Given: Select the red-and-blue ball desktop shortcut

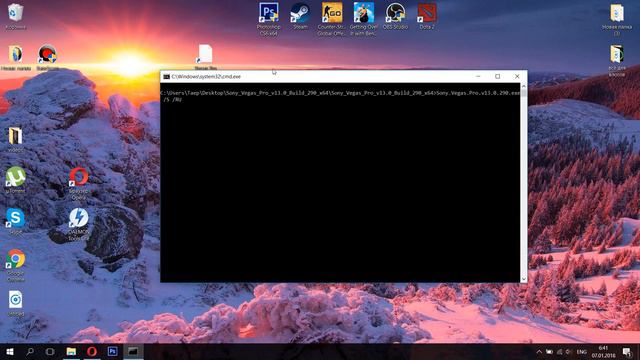Looking at the screenshot, I should tap(47, 57).
